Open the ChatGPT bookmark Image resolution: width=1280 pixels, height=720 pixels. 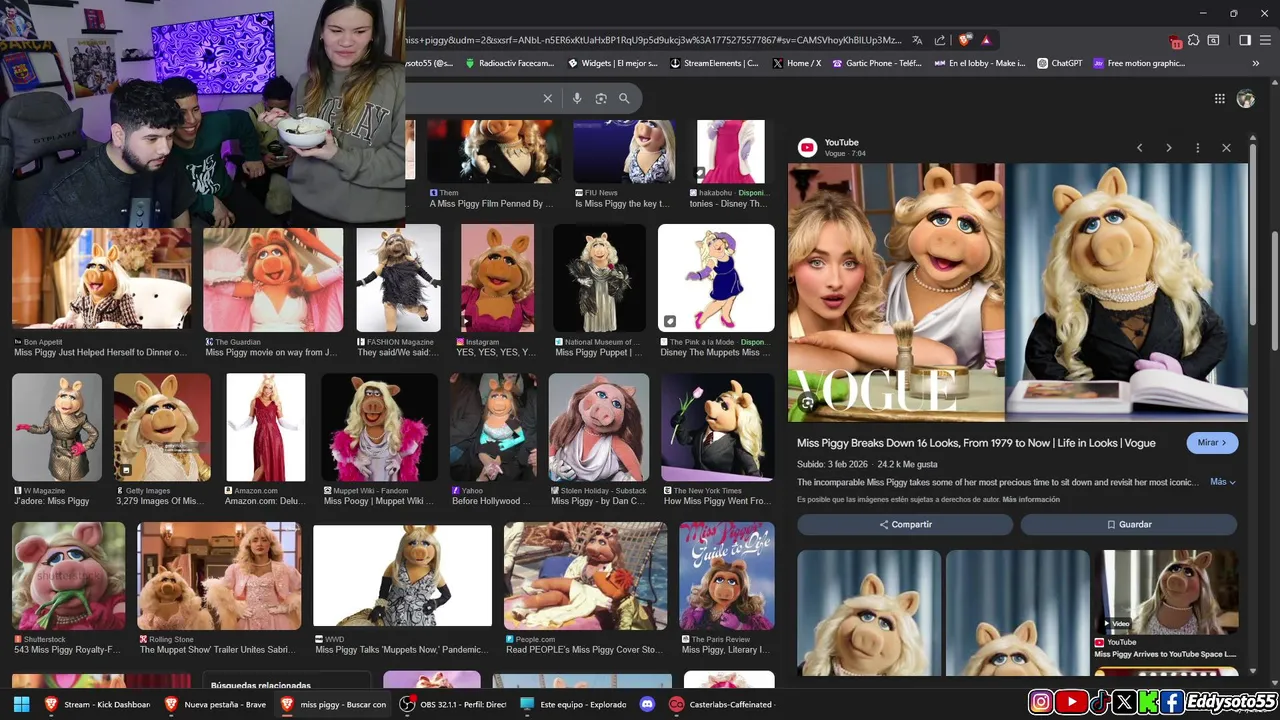pos(1059,63)
